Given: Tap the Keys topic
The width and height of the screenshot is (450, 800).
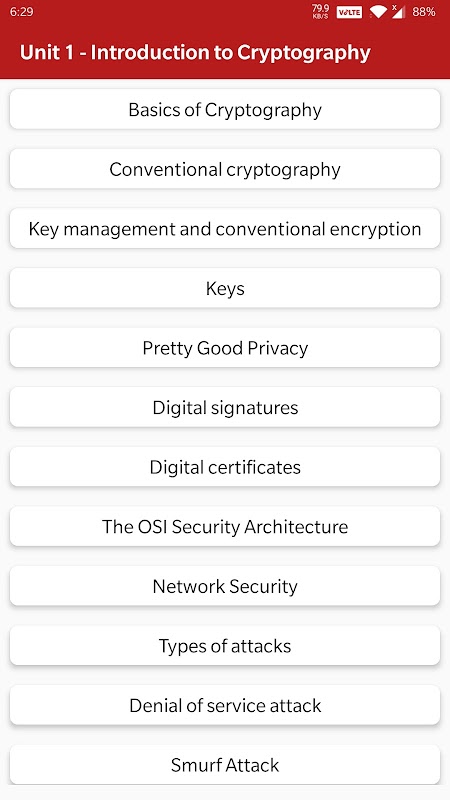Looking at the screenshot, I should [225, 288].
